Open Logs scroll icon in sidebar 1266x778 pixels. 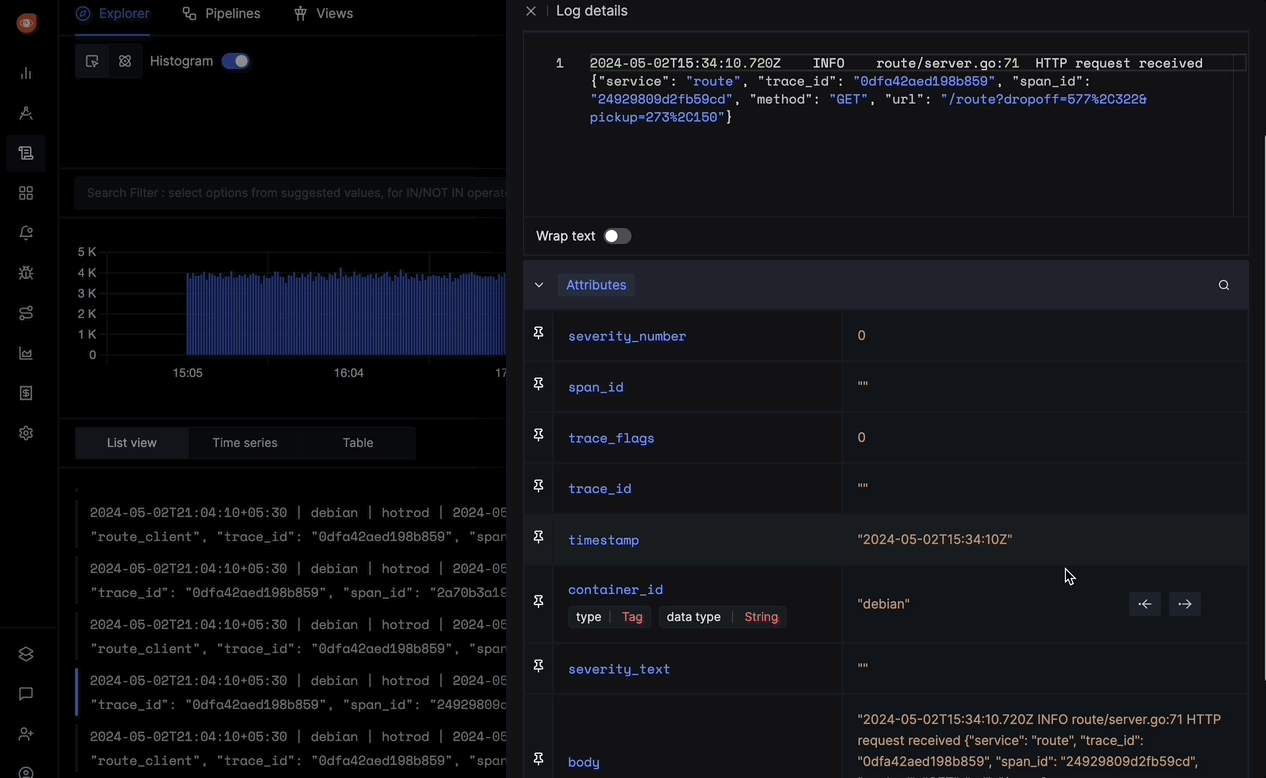click(26, 153)
